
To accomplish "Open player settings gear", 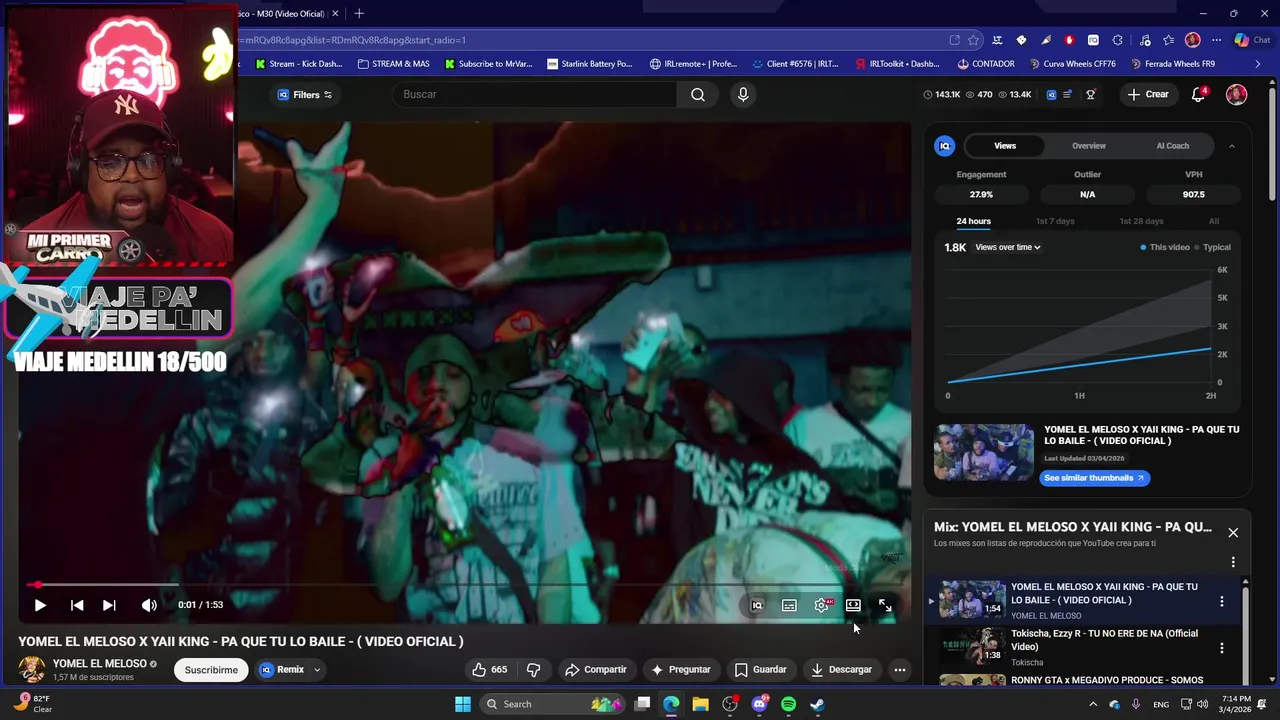I will point(822,605).
